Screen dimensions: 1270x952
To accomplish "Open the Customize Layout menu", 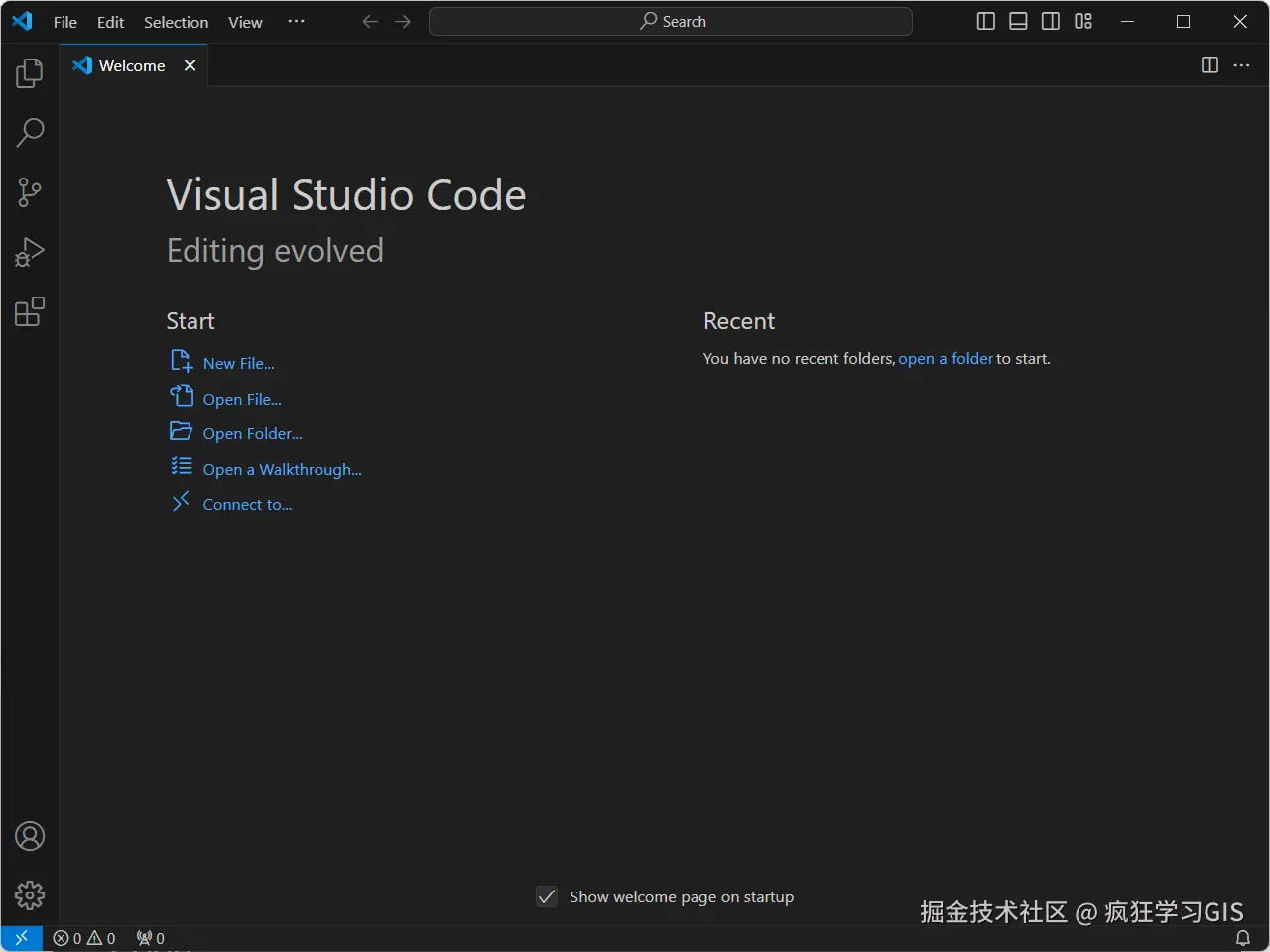I will pos(1083,22).
